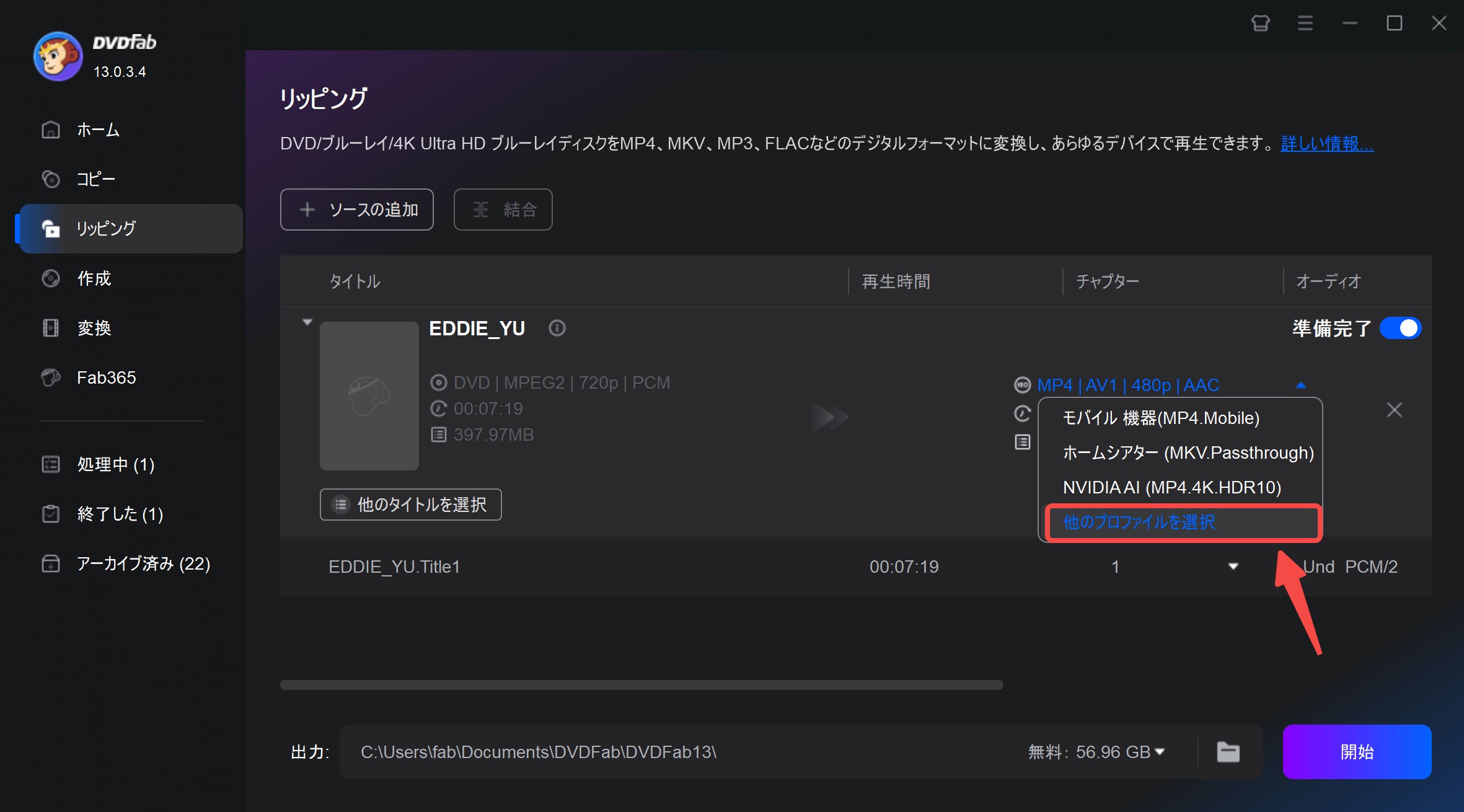Click the horizontal scrollbar under the list

click(x=642, y=685)
